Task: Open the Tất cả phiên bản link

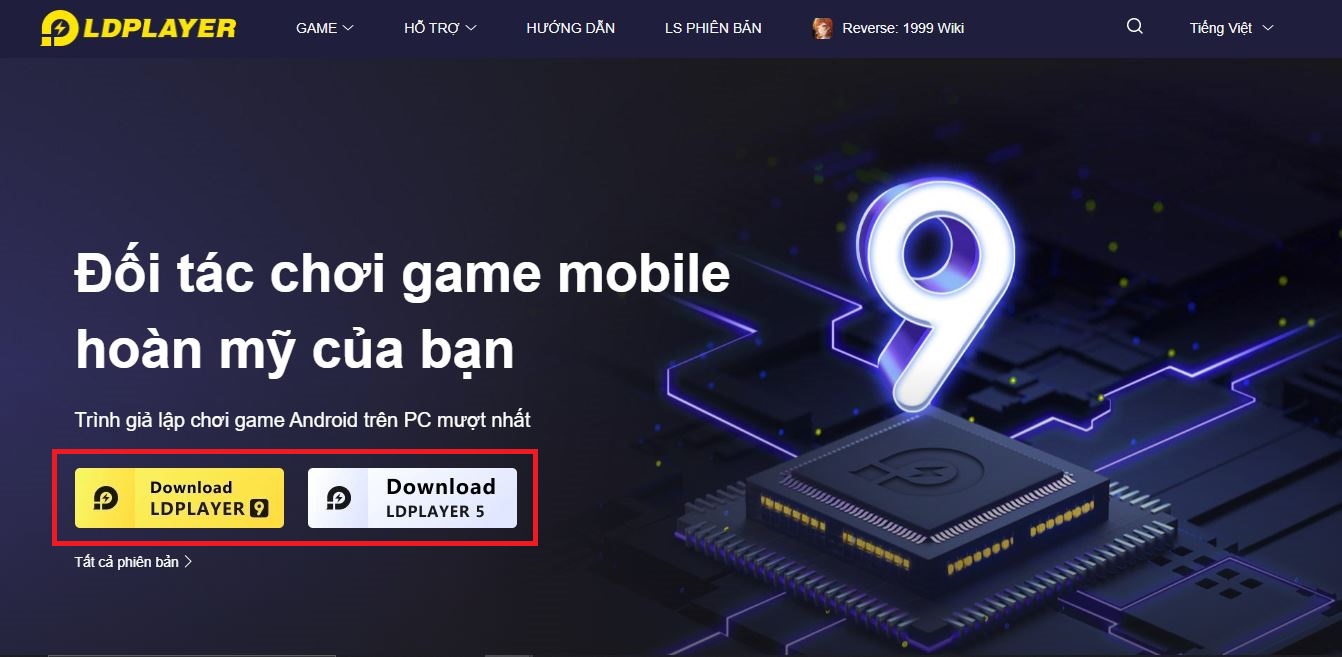Action: click(133, 562)
